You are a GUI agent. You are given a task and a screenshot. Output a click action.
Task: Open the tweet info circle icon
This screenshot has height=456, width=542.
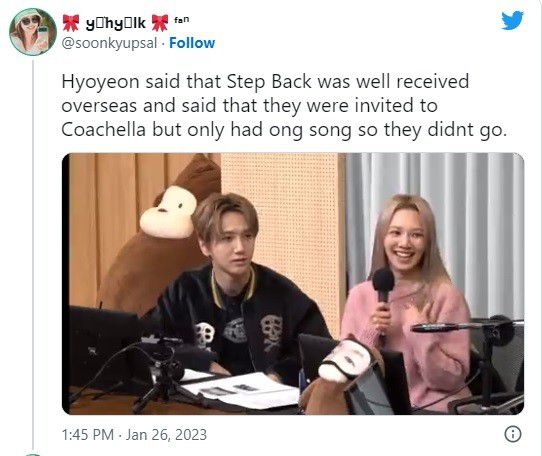click(513, 434)
